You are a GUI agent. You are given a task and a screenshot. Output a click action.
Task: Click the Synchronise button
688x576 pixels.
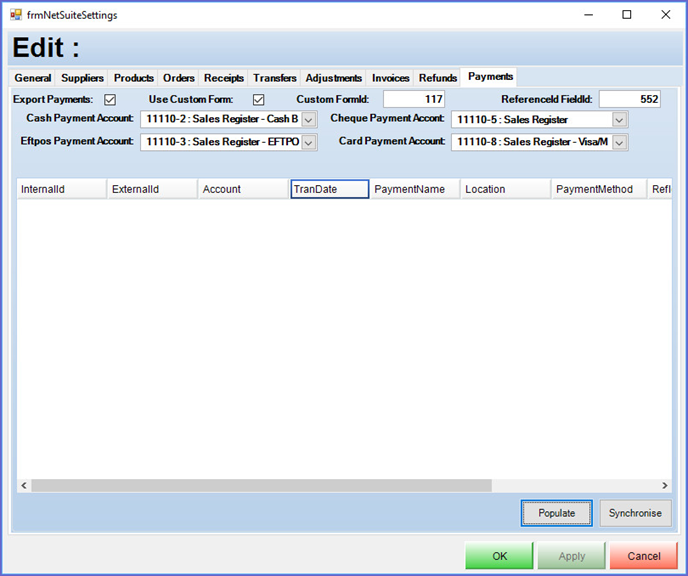coord(635,513)
